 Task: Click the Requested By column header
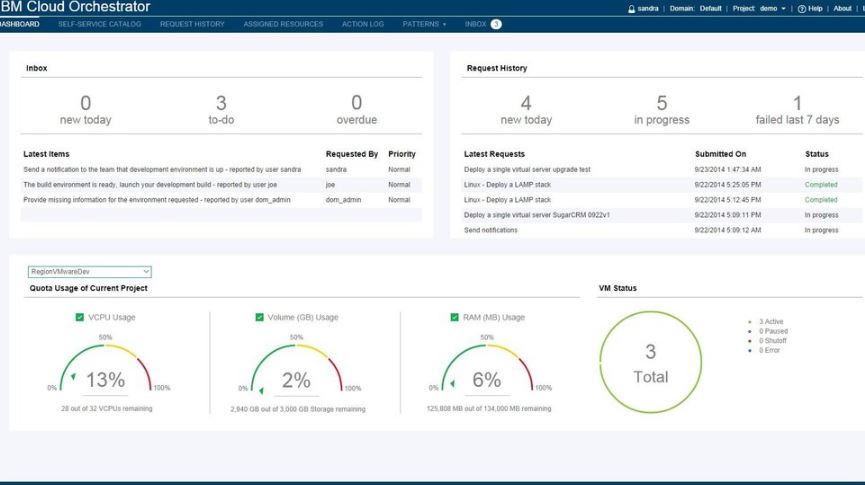tap(352, 154)
